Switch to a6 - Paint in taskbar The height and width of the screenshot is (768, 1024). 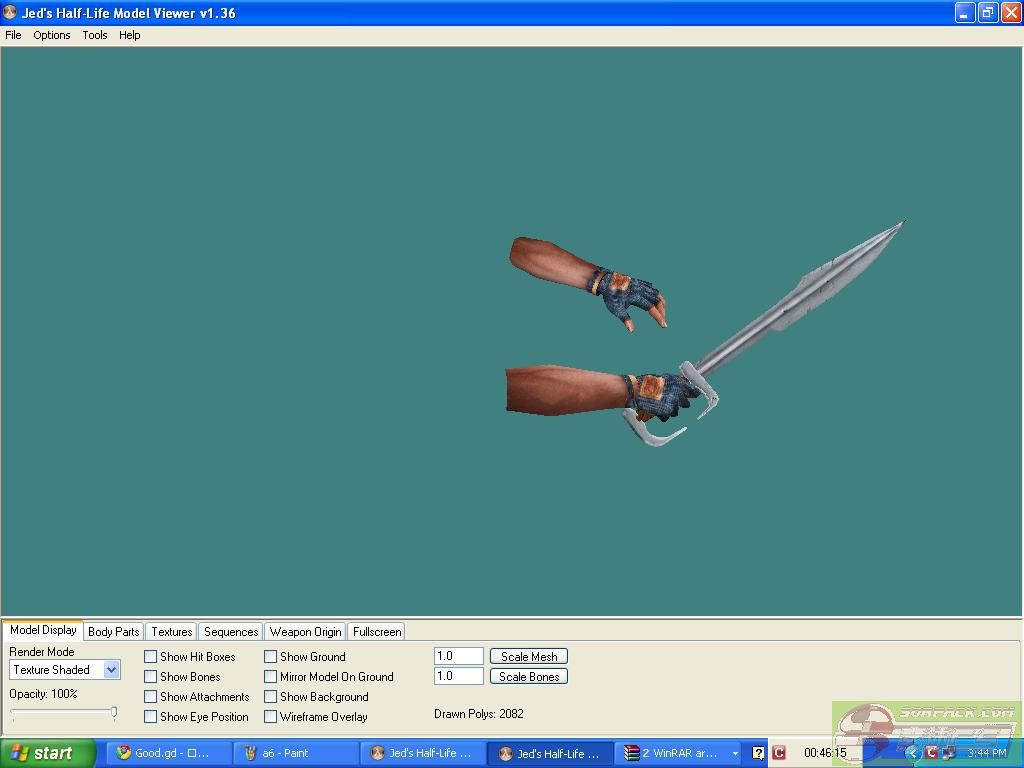[295, 753]
